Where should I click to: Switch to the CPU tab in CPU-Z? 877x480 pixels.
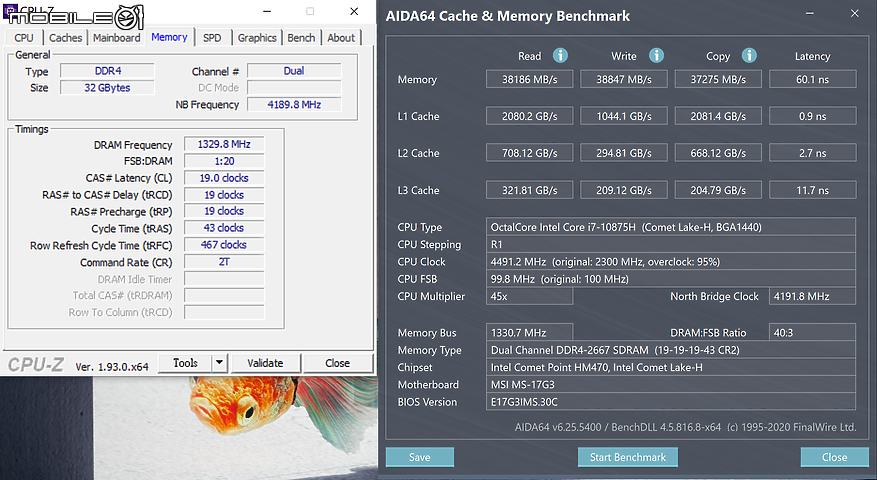(23, 38)
